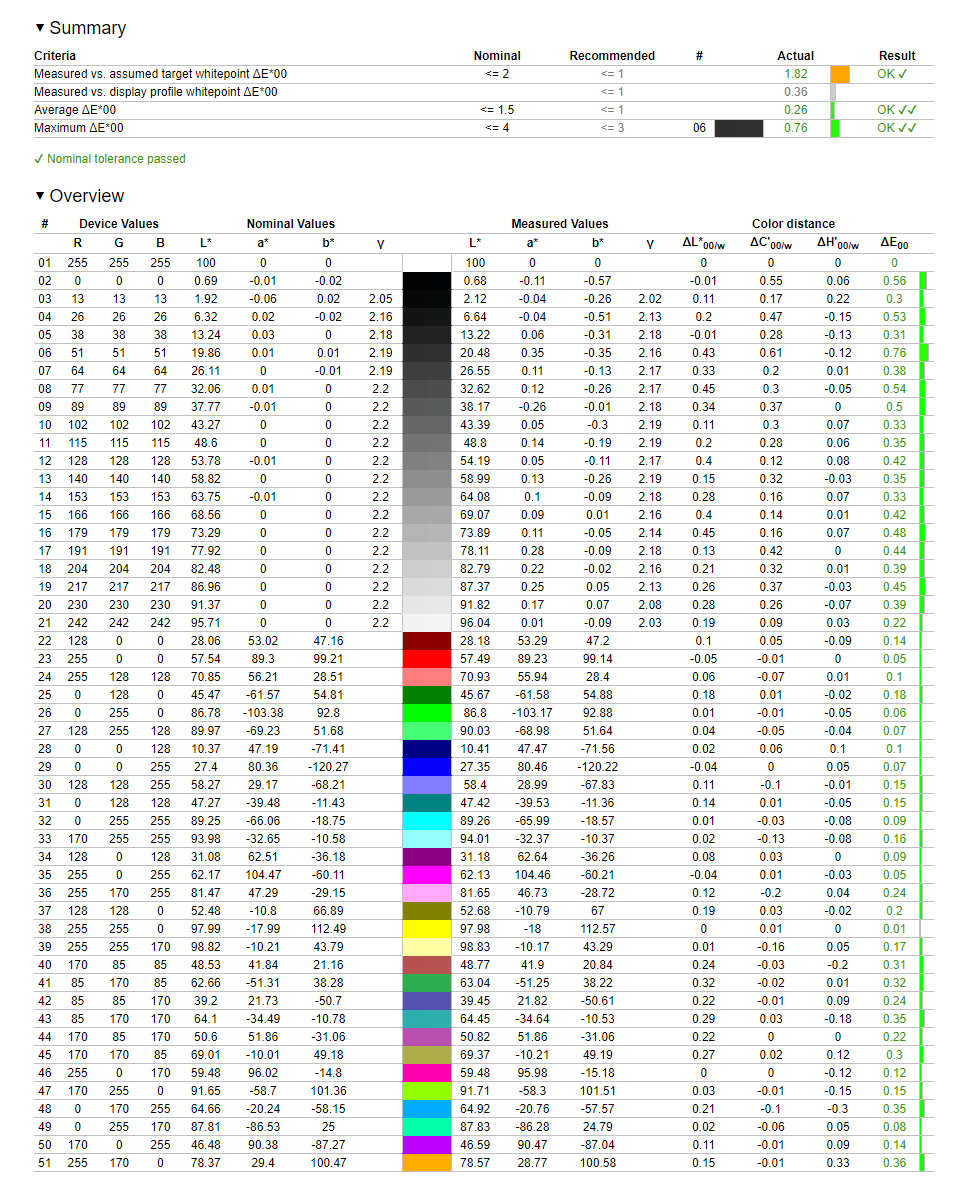Select the yellow swatch in row 38

click(427, 929)
